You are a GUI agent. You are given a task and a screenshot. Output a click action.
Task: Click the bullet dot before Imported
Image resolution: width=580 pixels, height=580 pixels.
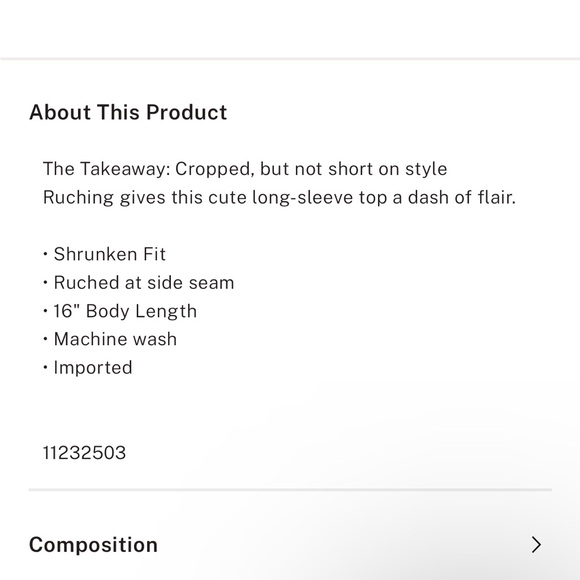pyautogui.click(x=45, y=368)
